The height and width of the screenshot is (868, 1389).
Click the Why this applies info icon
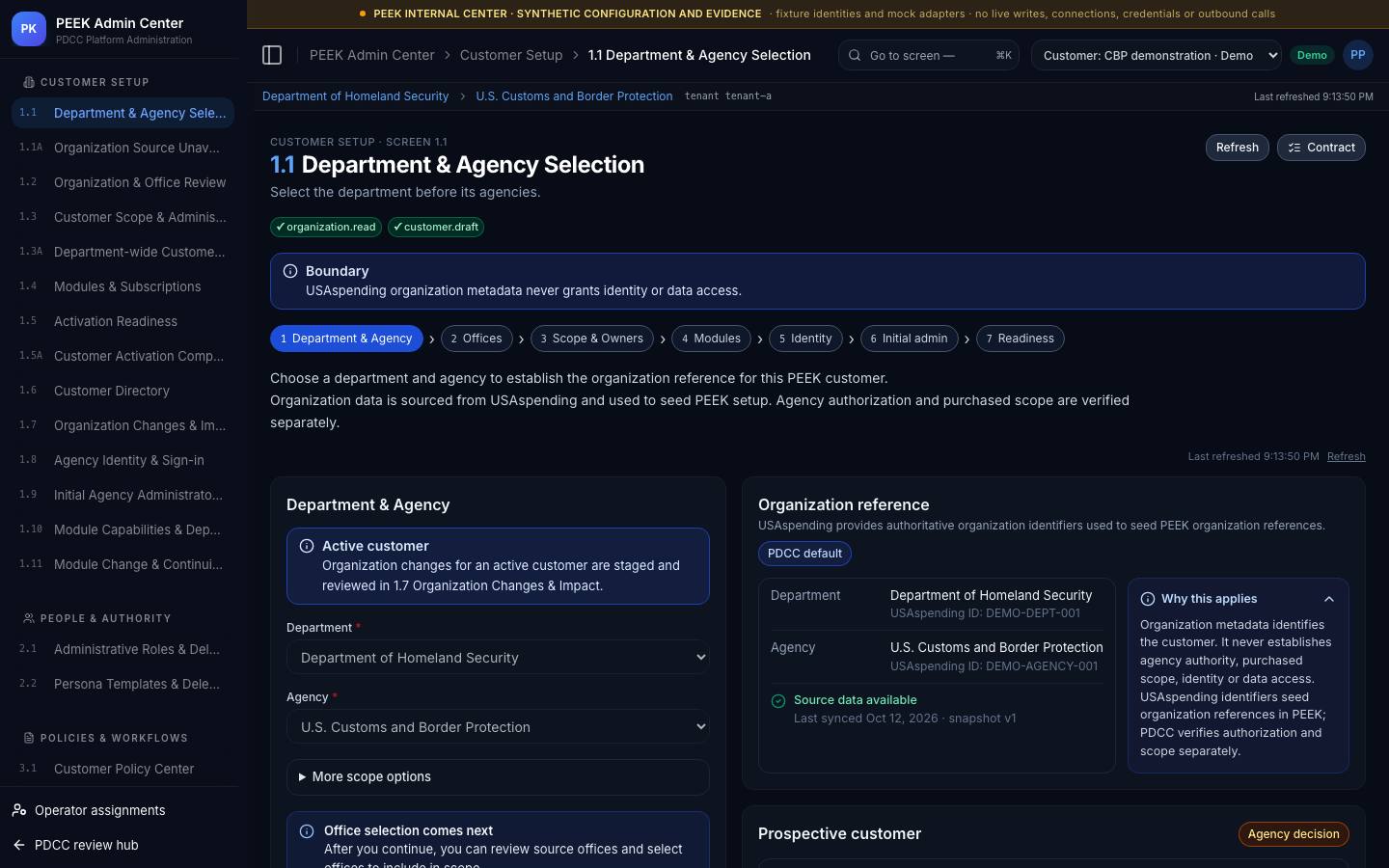1148,599
